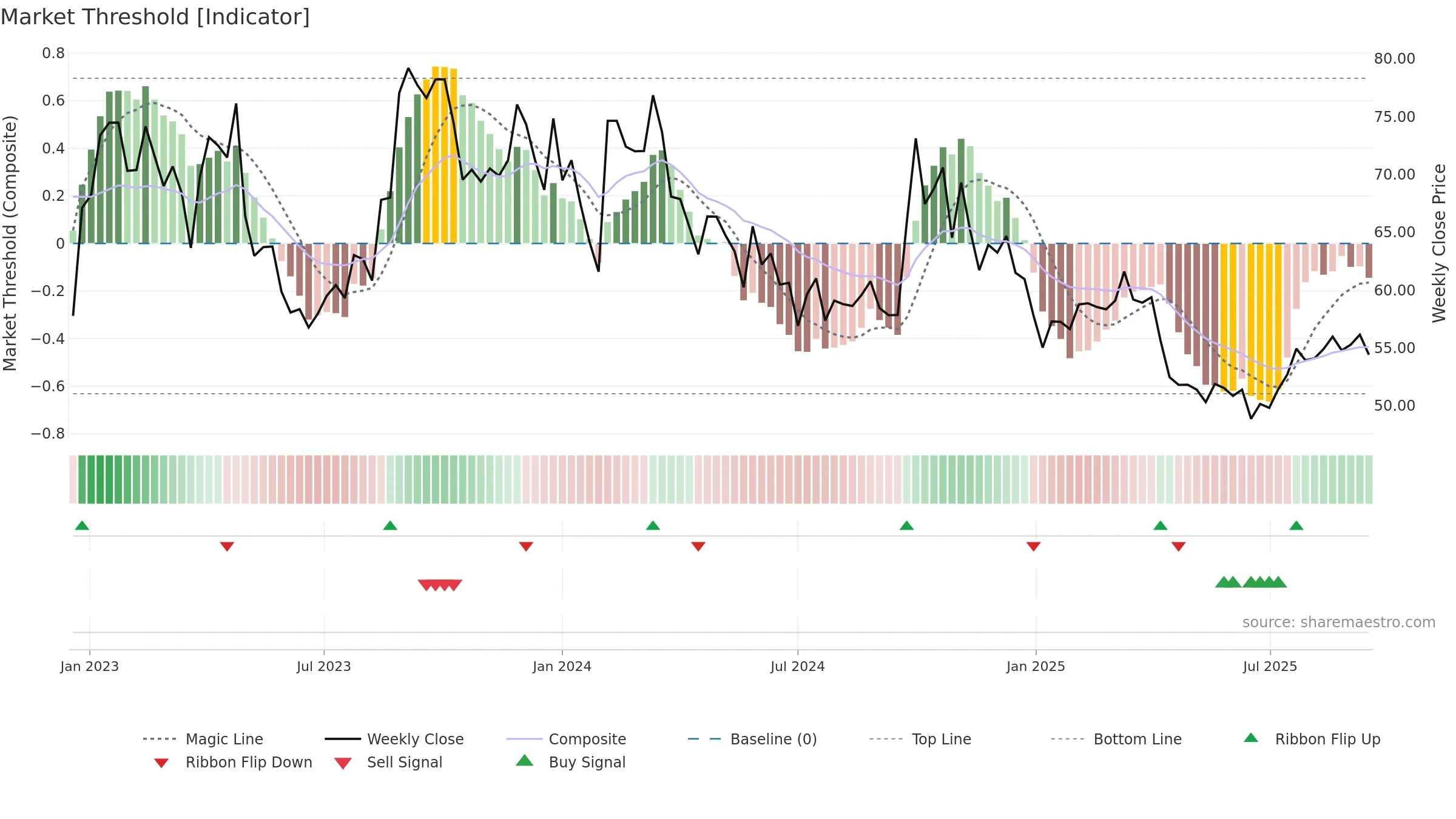Click the Jul 2025 axis label
Viewport: 1456px width, 819px height.
click(x=1270, y=667)
